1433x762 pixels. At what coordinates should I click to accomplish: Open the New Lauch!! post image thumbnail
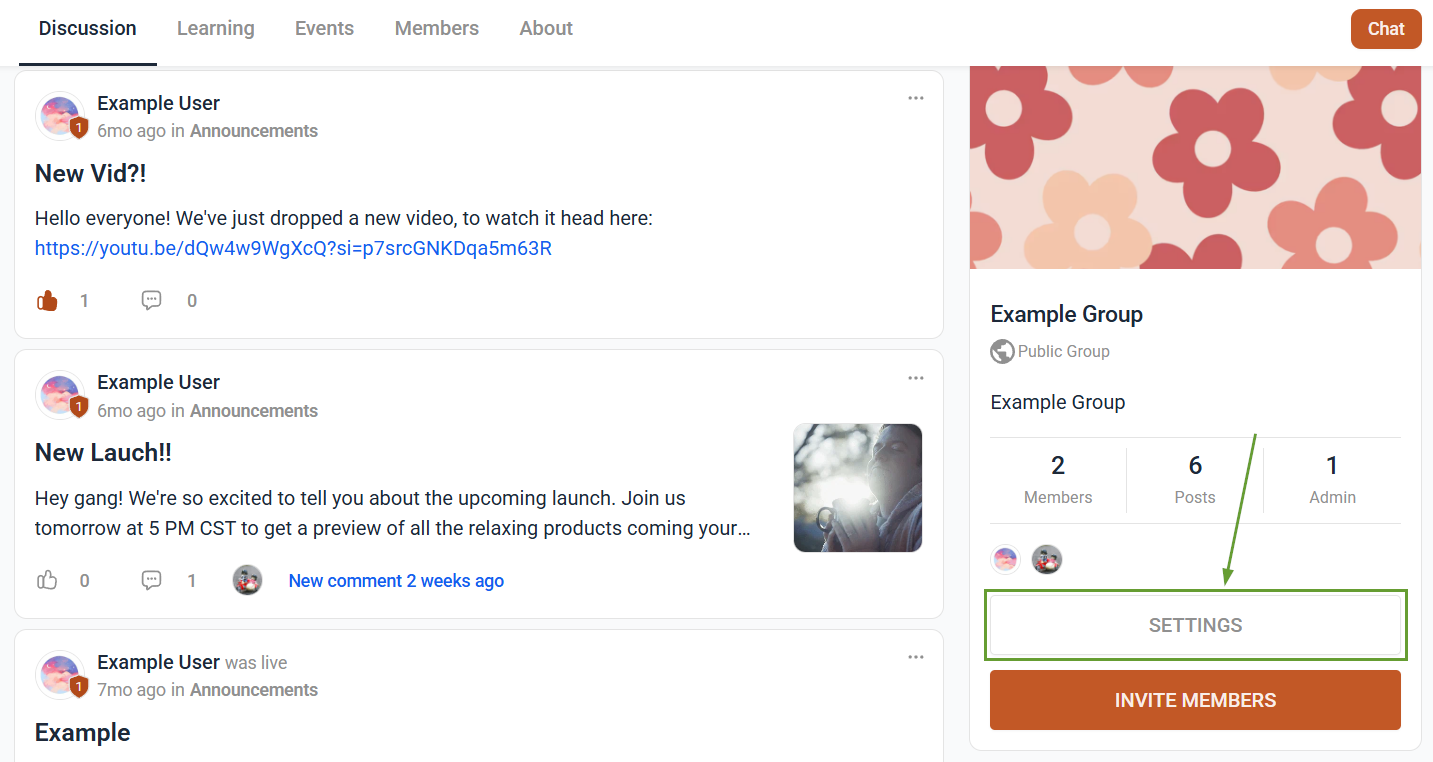click(x=858, y=488)
